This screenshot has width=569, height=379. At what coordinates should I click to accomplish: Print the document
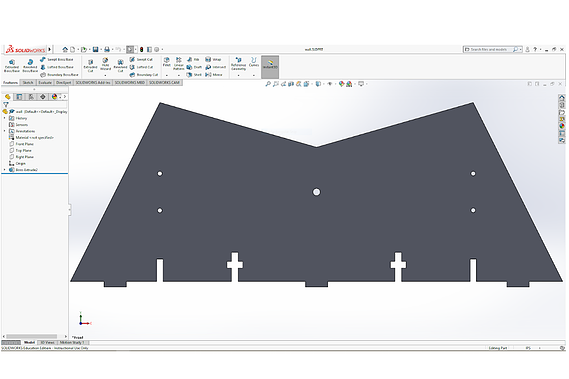[x=107, y=49]
